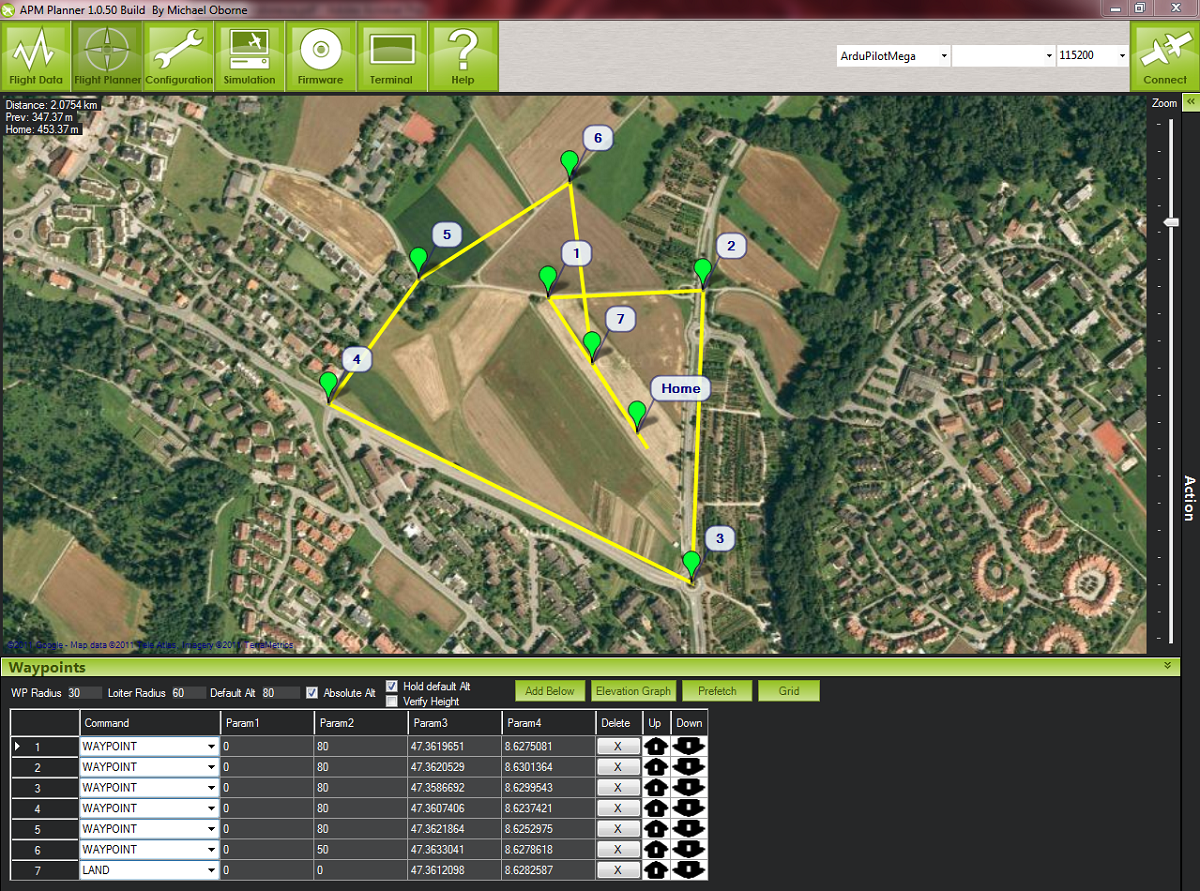Open the command dropdown for row 5
Image resolution: width=1200 pixels, height=891 pixels.
point(211,829)
